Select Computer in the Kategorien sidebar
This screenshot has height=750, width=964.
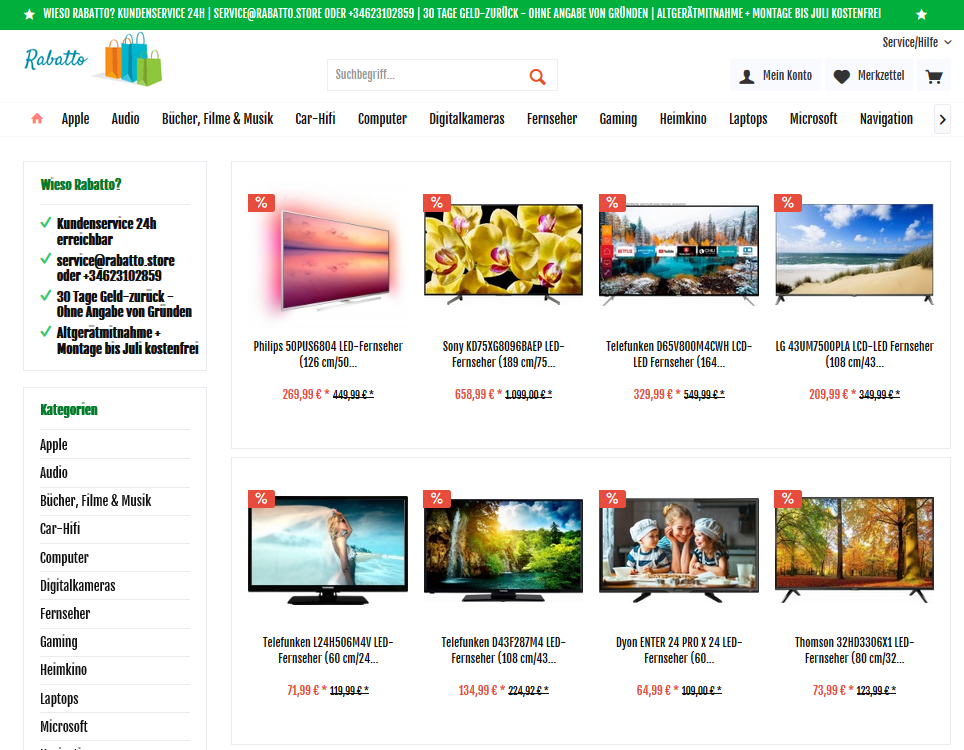pyautogui.click(x=115, y=558)
